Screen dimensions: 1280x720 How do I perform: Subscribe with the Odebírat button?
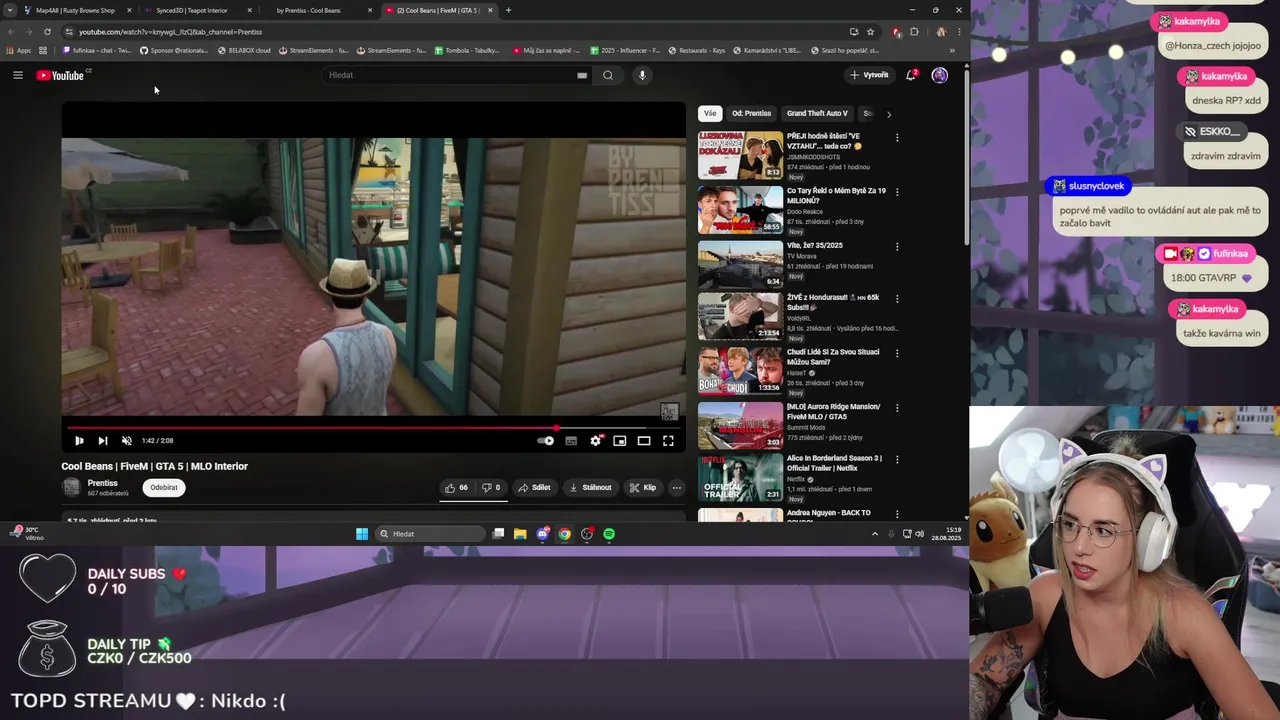(164, 488)
